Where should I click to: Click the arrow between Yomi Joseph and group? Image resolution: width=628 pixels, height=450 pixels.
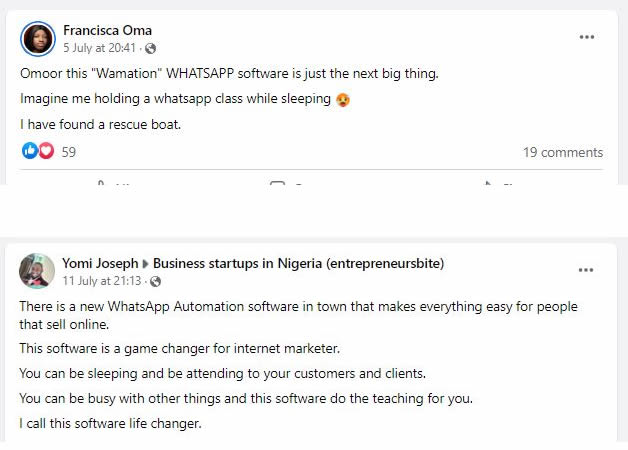click(146, 264)
